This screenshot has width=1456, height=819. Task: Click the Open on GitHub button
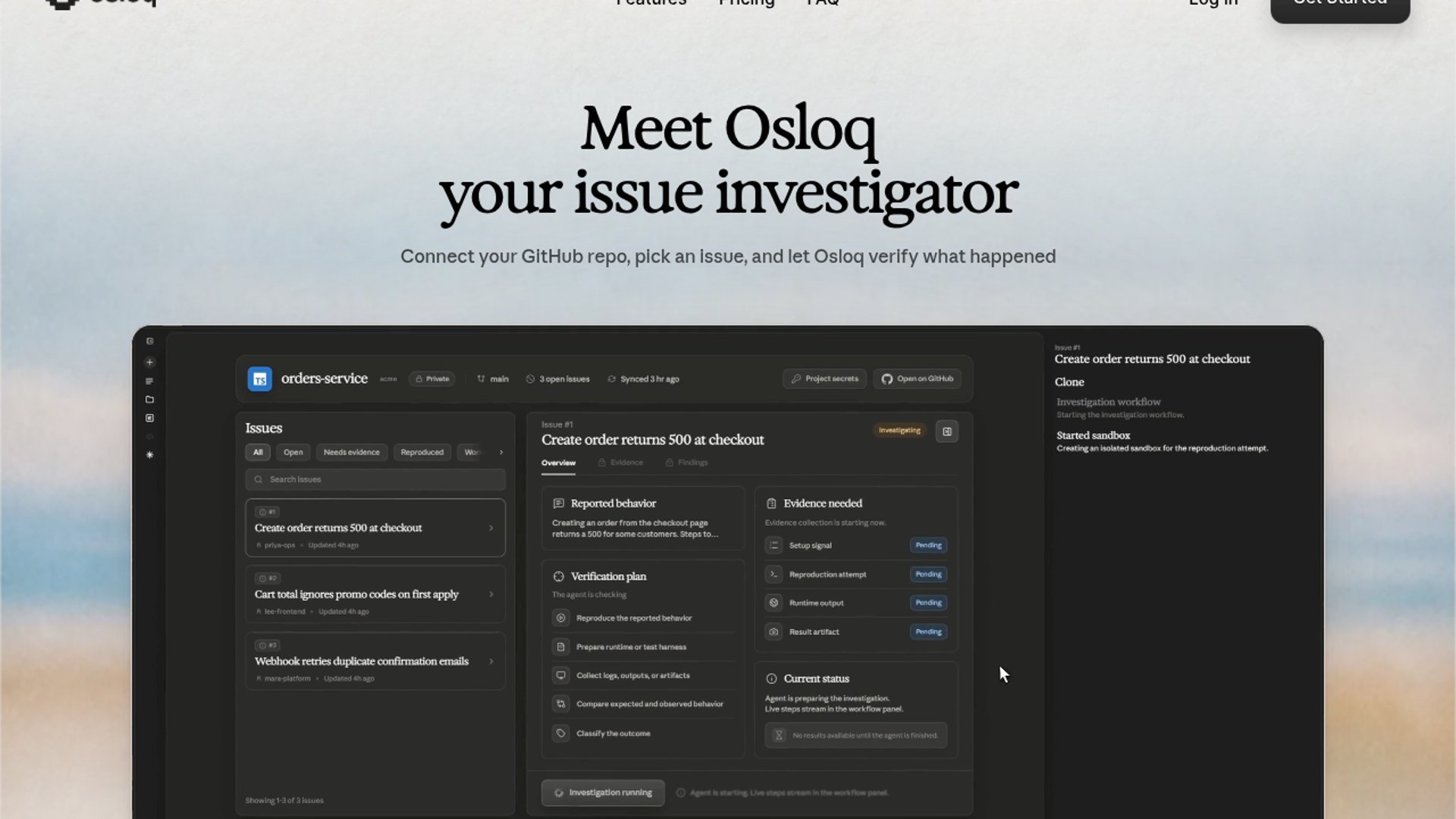coord(918,378)
